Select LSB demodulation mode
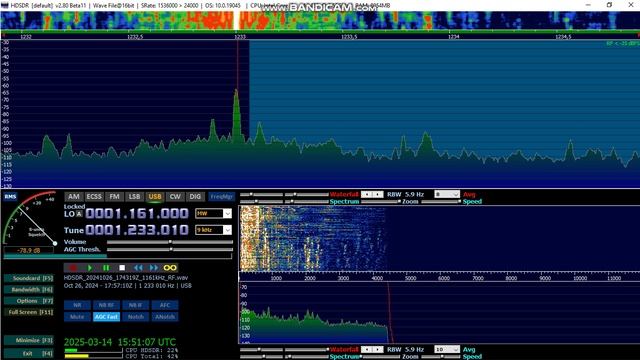 [x=134, y=197]
